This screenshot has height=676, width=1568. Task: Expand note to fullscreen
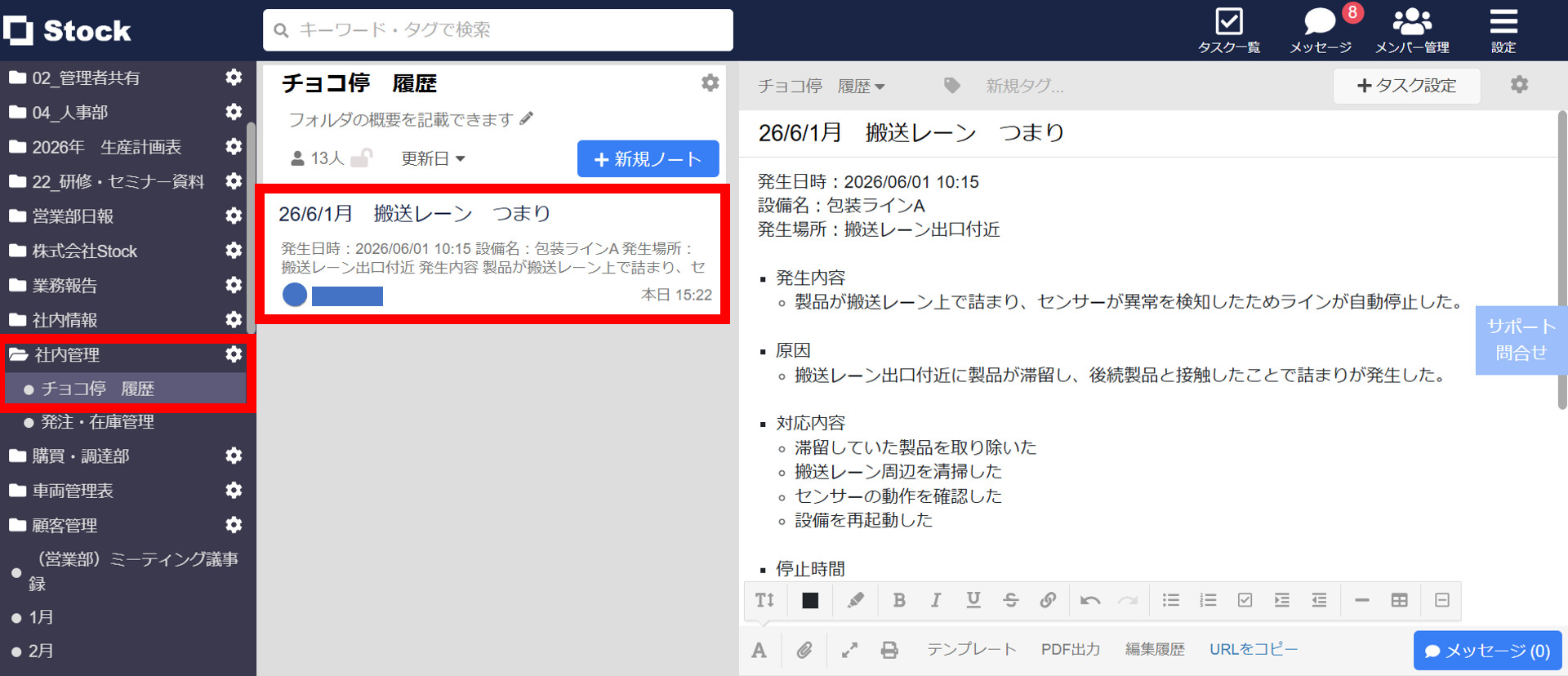(849, 650)
